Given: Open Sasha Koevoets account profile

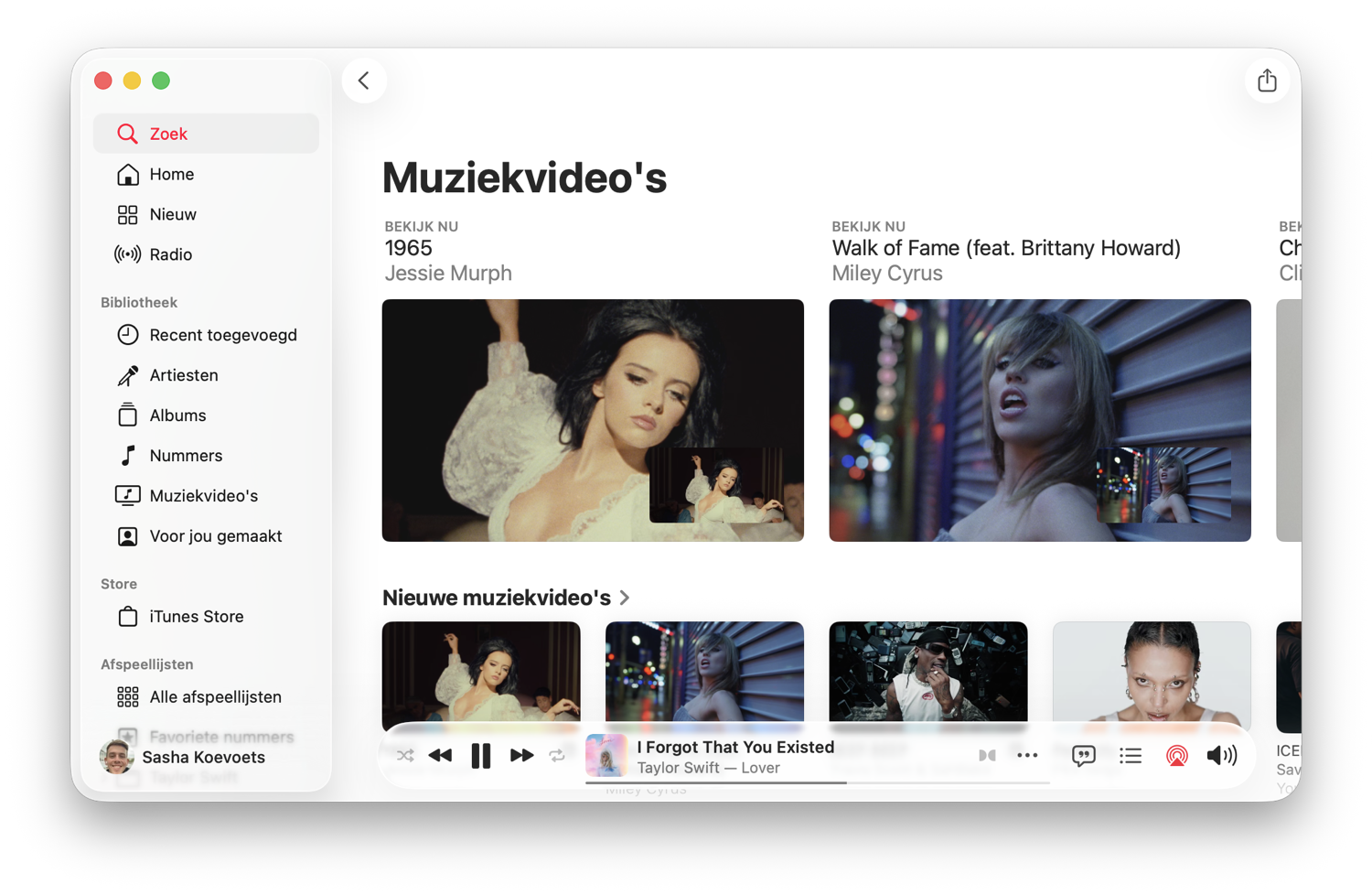Looking at the screenshot, I should pyautogui.click(x=183, y=757).
